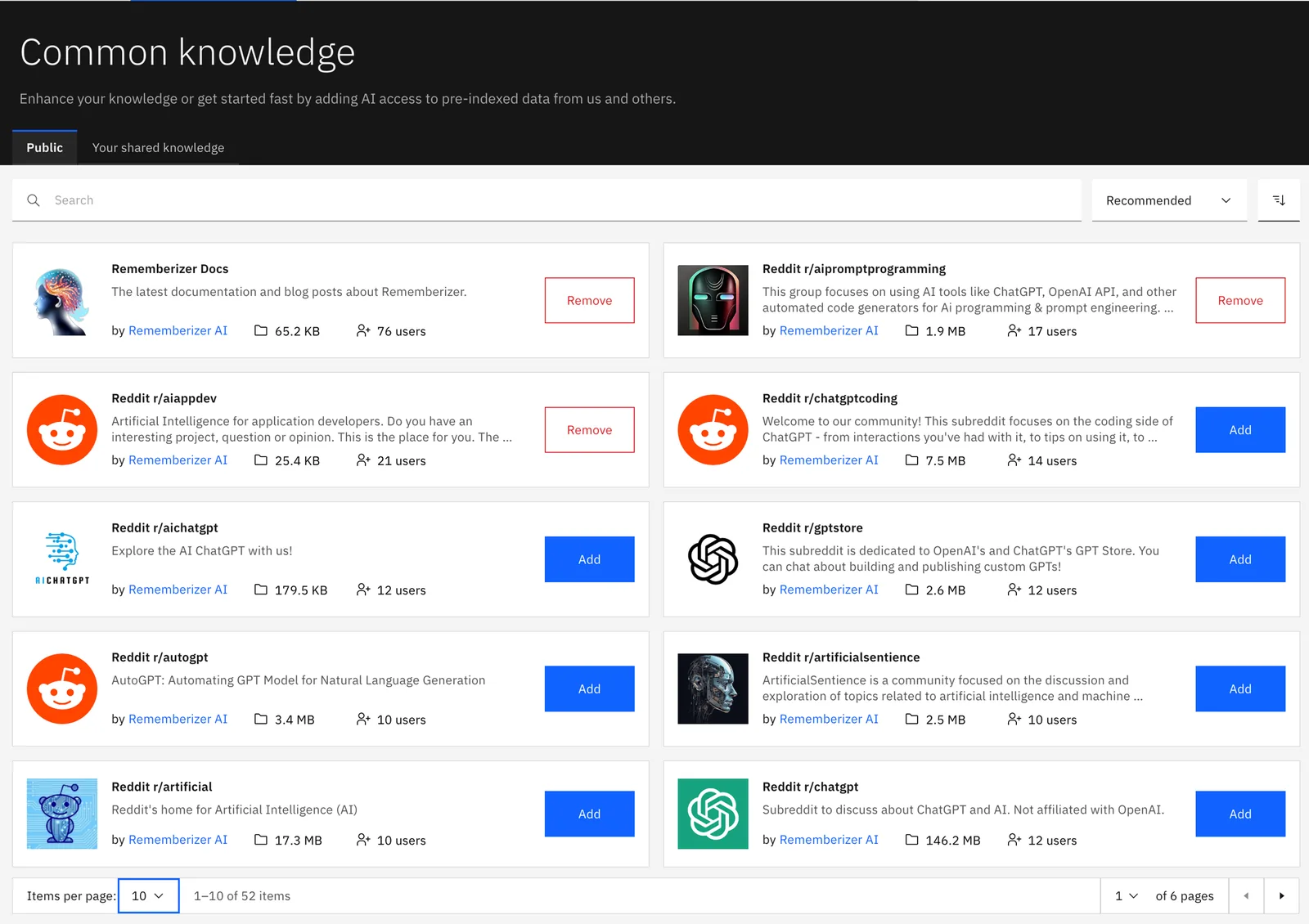Add Reddit r/autogpt knowledge

[x=589, y=689]
